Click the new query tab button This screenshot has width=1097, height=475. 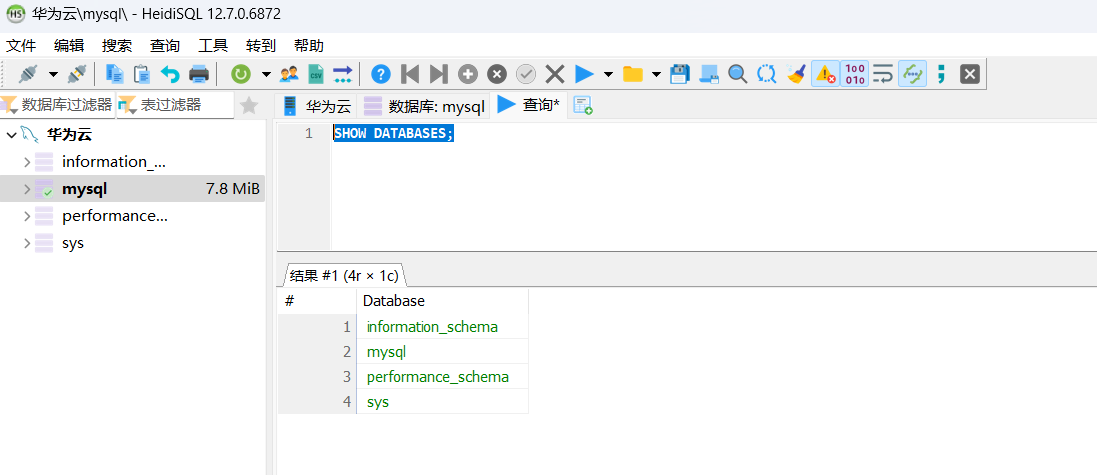click(583, 106)
